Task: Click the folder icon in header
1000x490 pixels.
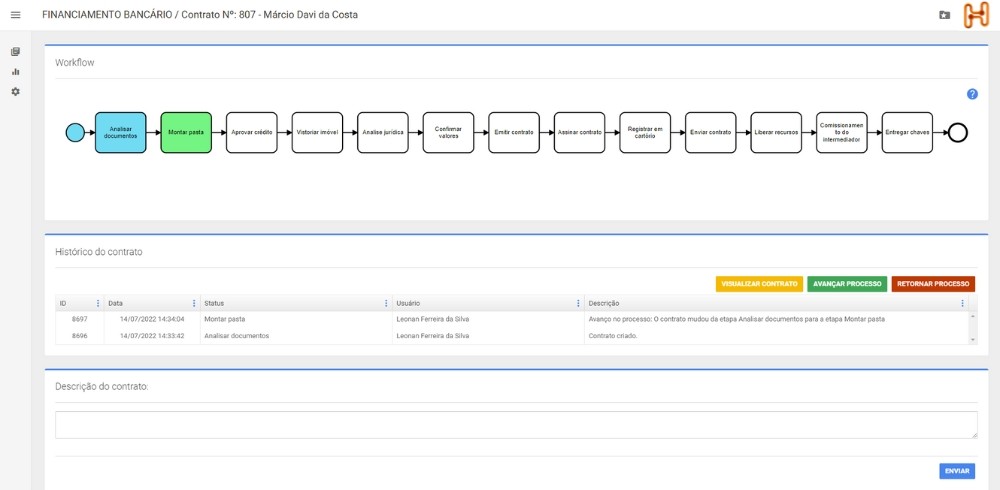Action: [x=945, y=15]
